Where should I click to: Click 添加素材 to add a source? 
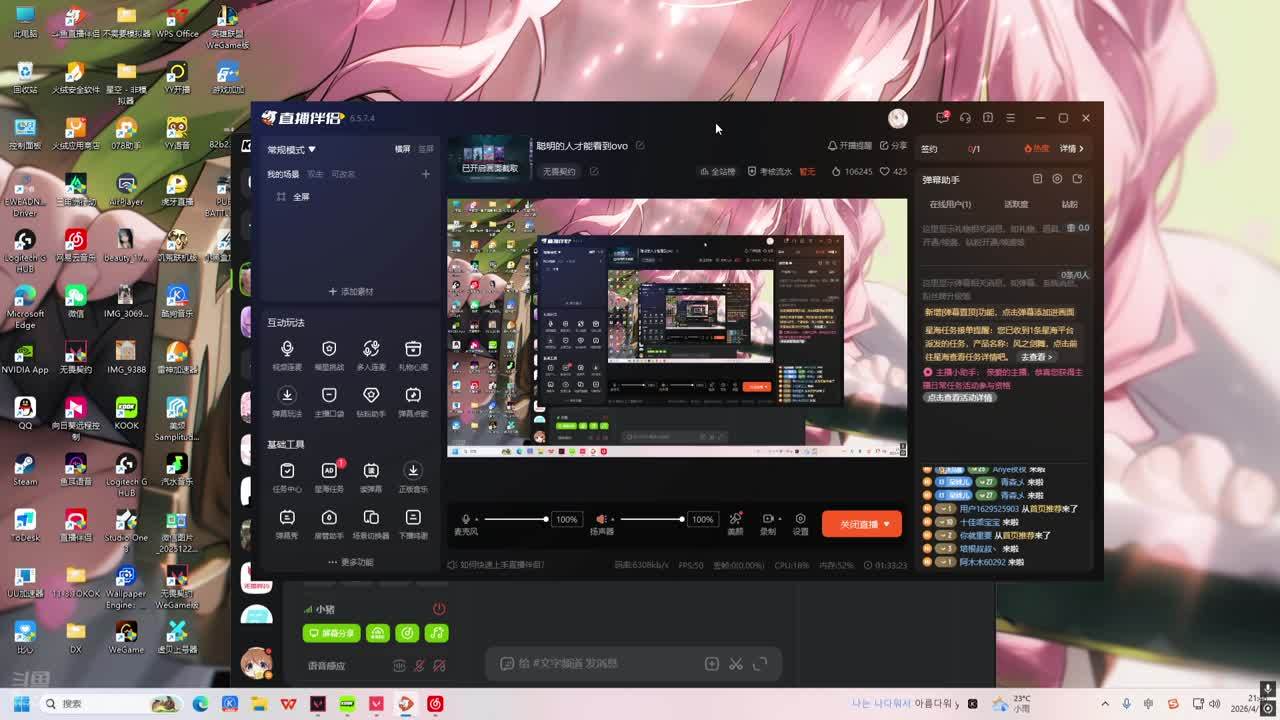pos(350,292)
